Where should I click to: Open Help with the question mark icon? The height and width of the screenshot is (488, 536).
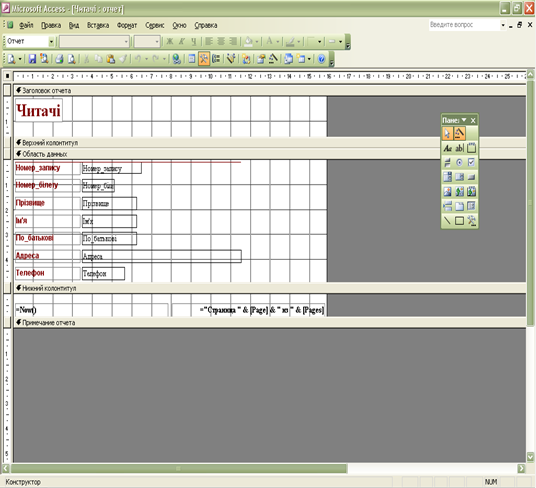click(321, 59)
